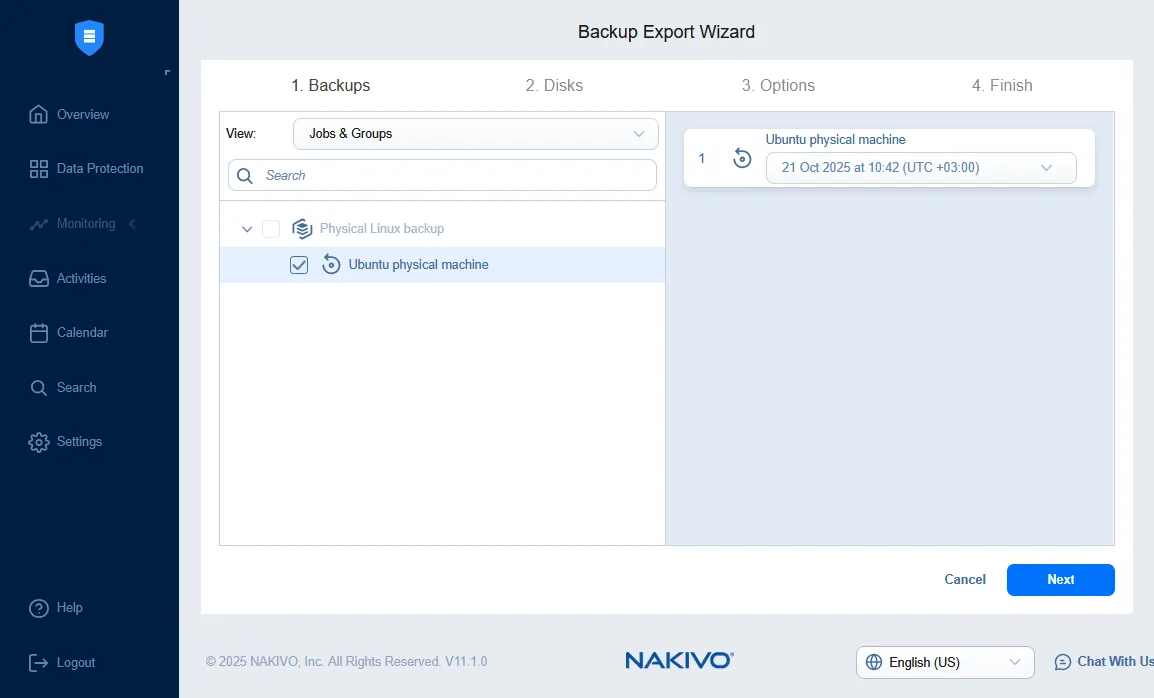Viewport: 1154px width, 698px height.
Task: Toggle the Physical Linux backup checkbox
Action: [271, 228]
